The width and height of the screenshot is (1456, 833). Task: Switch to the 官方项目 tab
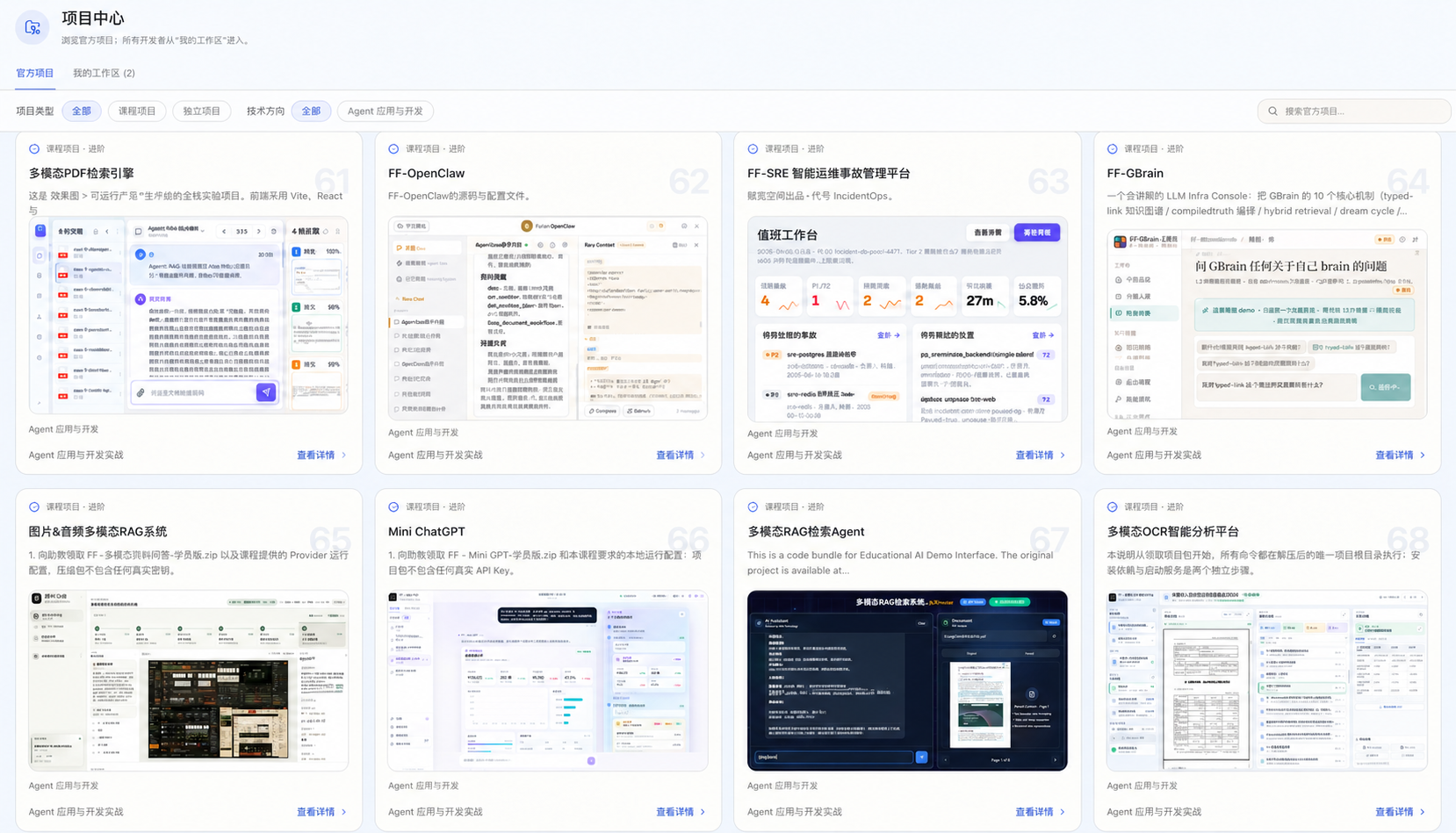tap(35, 73)
